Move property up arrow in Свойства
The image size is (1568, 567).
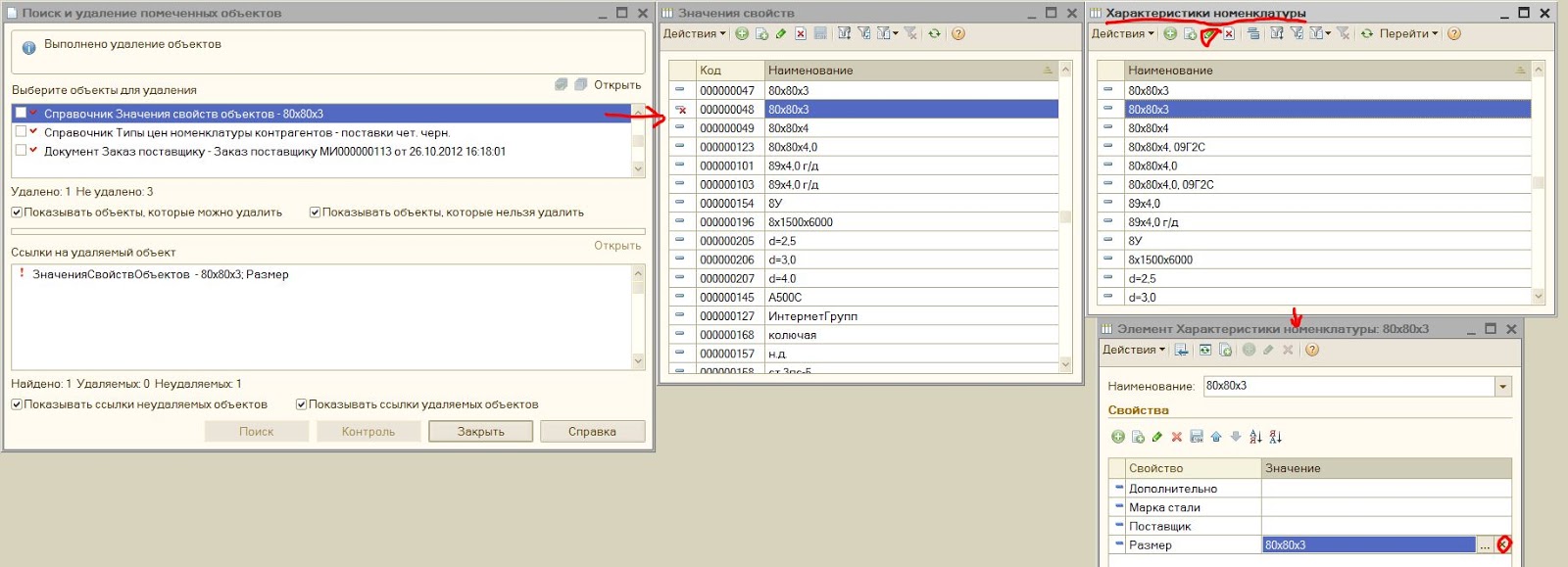(1216, 437)
